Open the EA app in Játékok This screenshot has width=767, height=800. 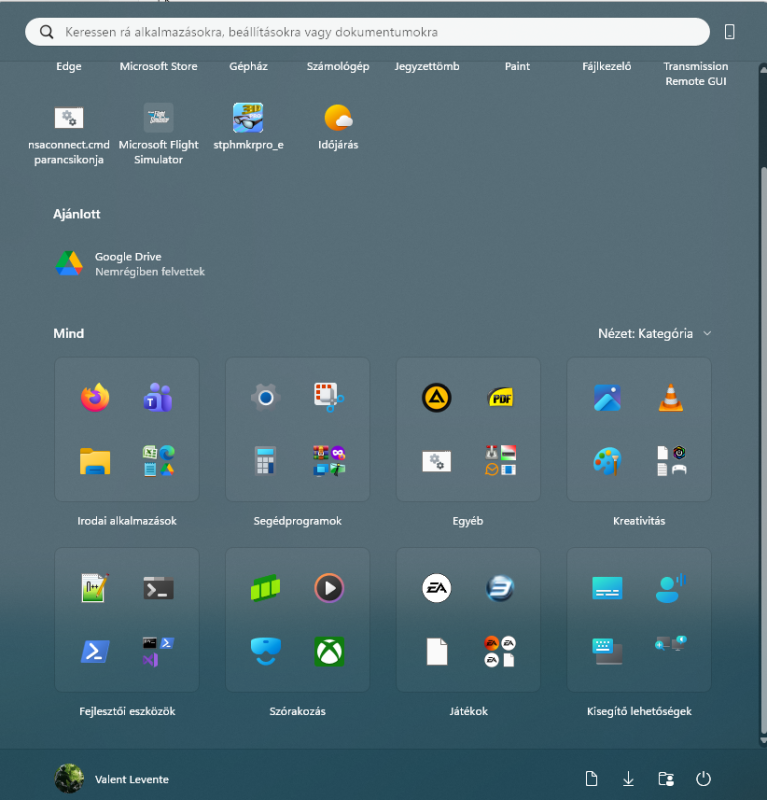pos(436,588)
